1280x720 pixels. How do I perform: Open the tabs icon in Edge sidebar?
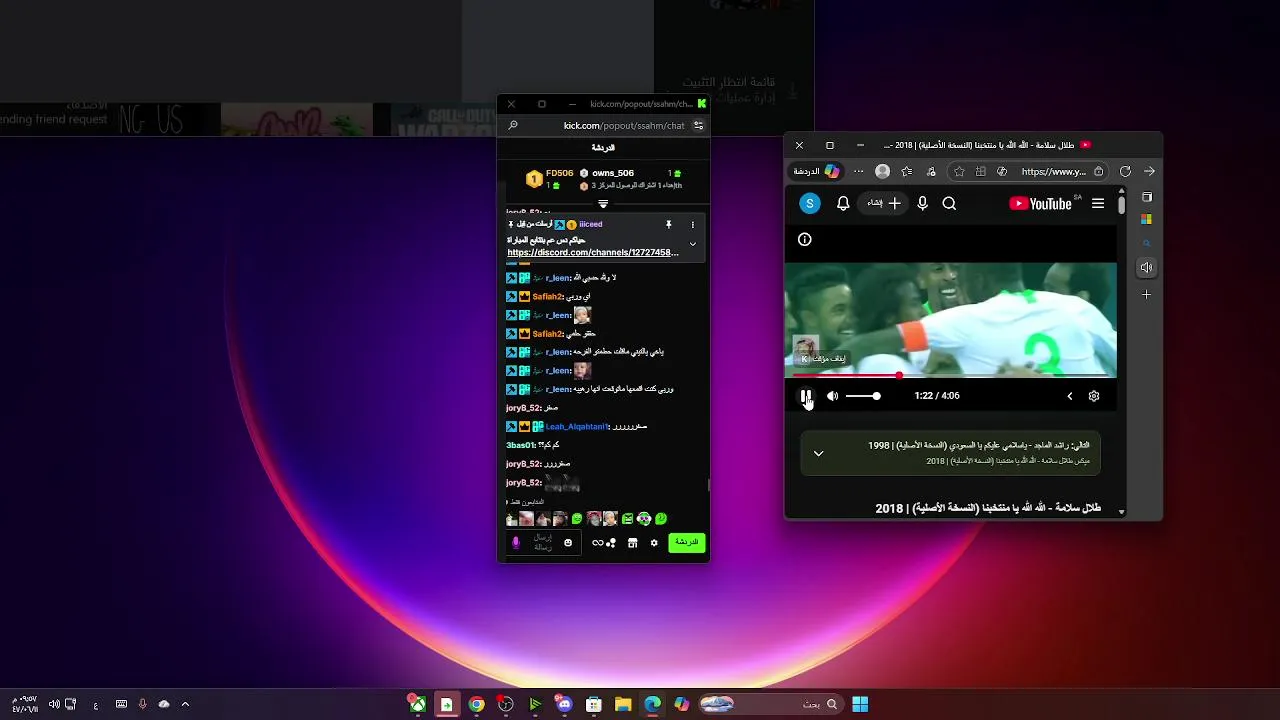click(x=1146, y=197)
